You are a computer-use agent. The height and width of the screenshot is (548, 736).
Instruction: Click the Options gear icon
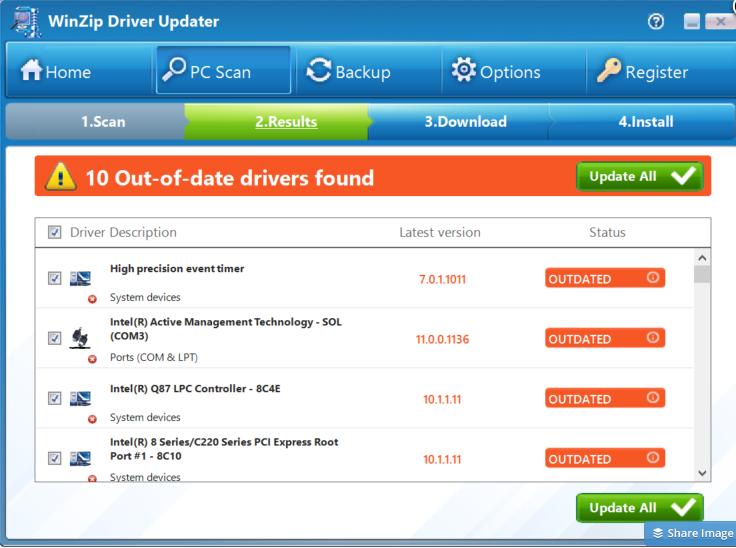(x=464, y=69)
